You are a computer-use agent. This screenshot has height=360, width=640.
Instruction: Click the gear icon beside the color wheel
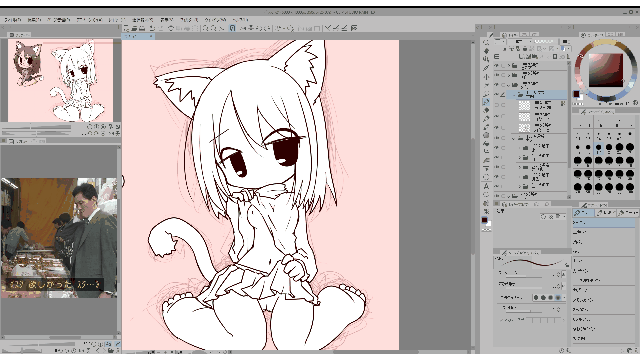pyautogui.click(x=636, y=102)
